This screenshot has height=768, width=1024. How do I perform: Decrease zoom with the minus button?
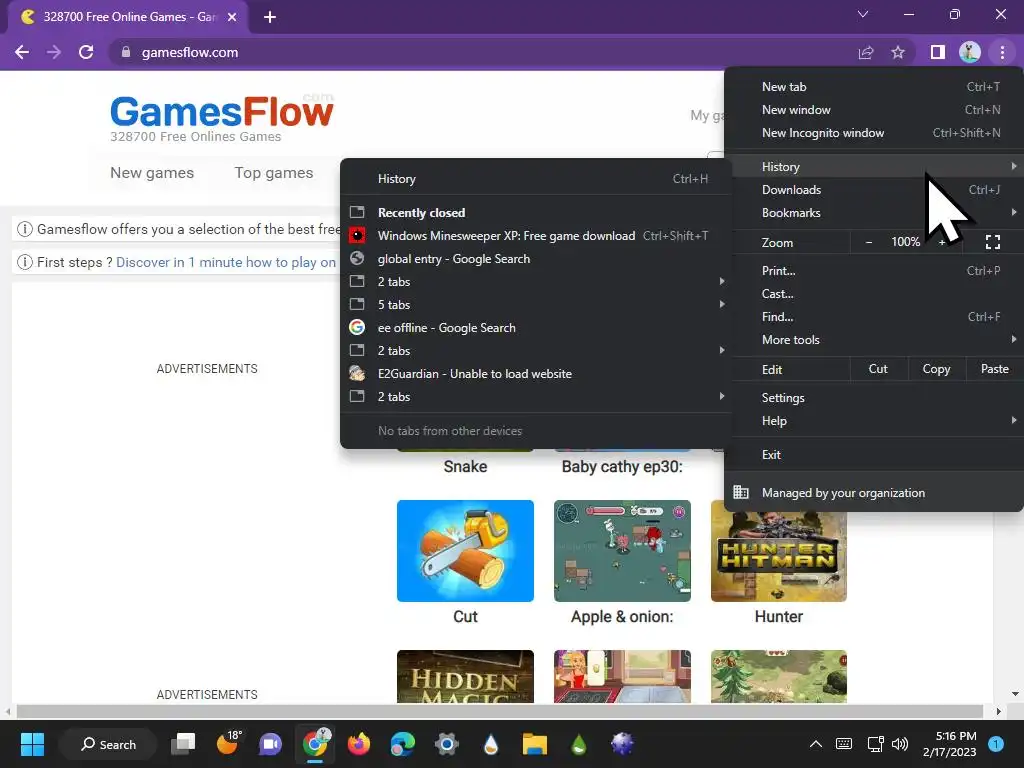point(869,242)
